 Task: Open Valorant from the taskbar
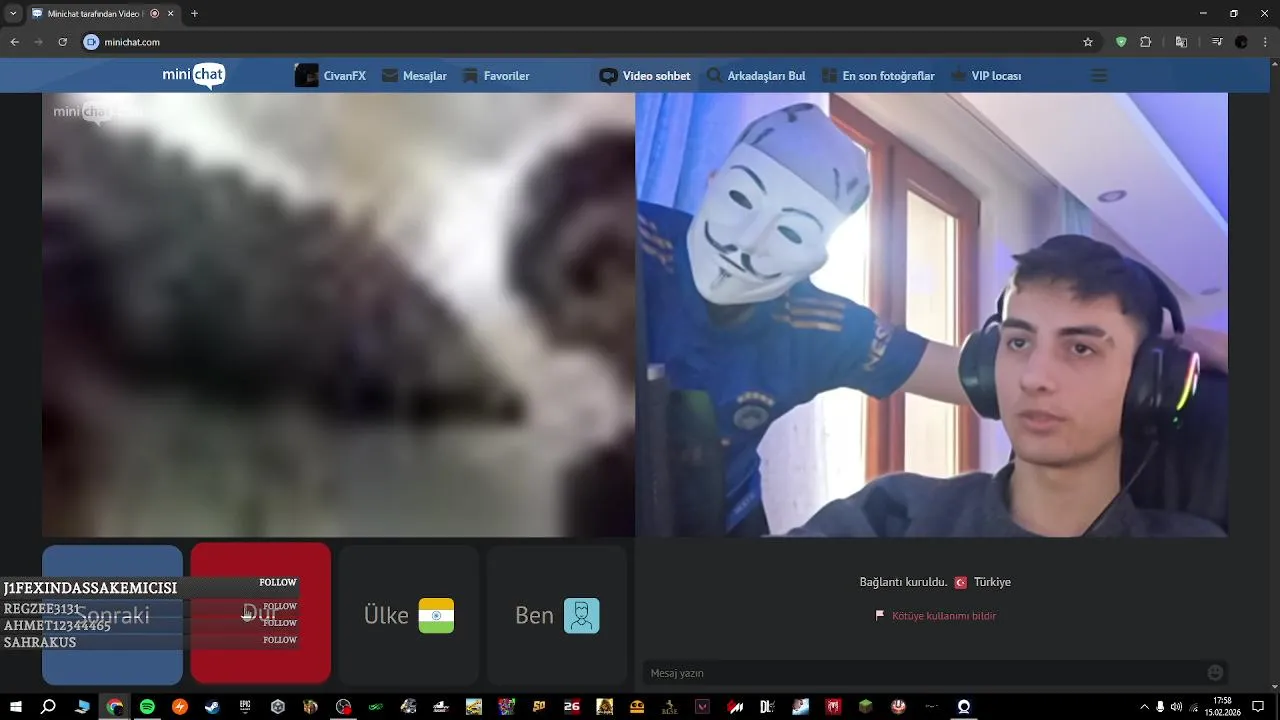[x=703, y=707]
